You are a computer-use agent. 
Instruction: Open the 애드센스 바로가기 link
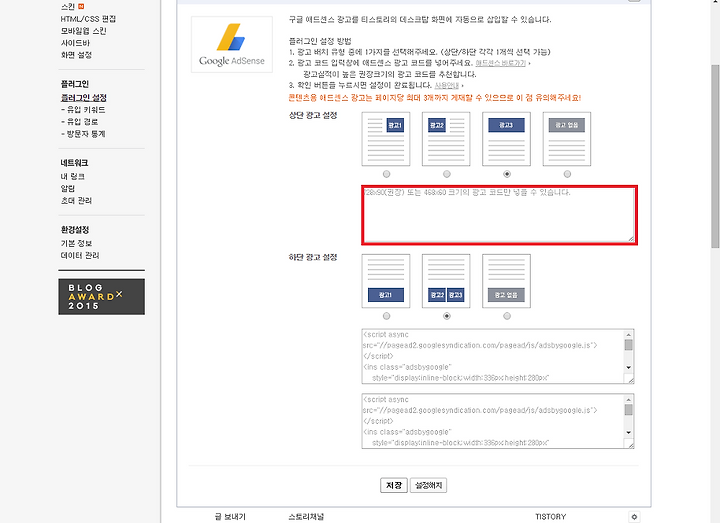pyautogui.click(x=501, y=63)
